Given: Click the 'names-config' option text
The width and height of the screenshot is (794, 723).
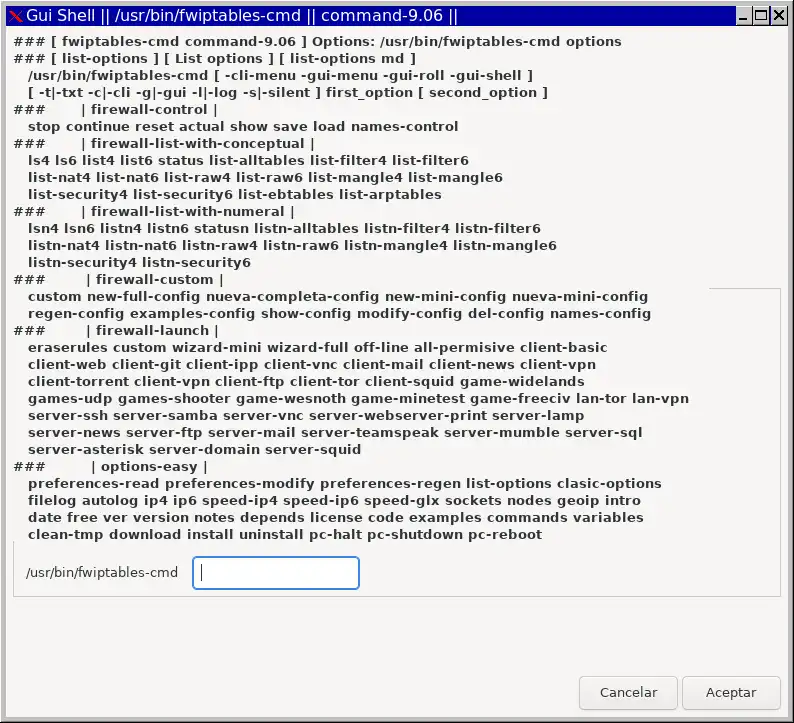Looking at the screenshot, I should tap(600, 314).
